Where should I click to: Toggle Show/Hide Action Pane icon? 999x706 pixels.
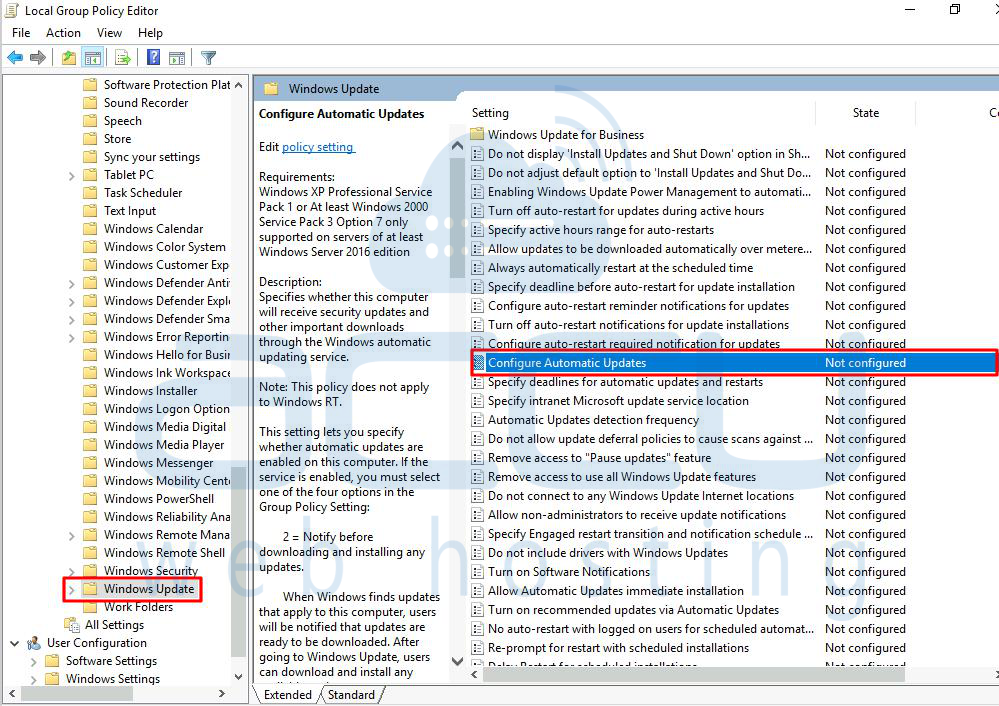[177, 58]
